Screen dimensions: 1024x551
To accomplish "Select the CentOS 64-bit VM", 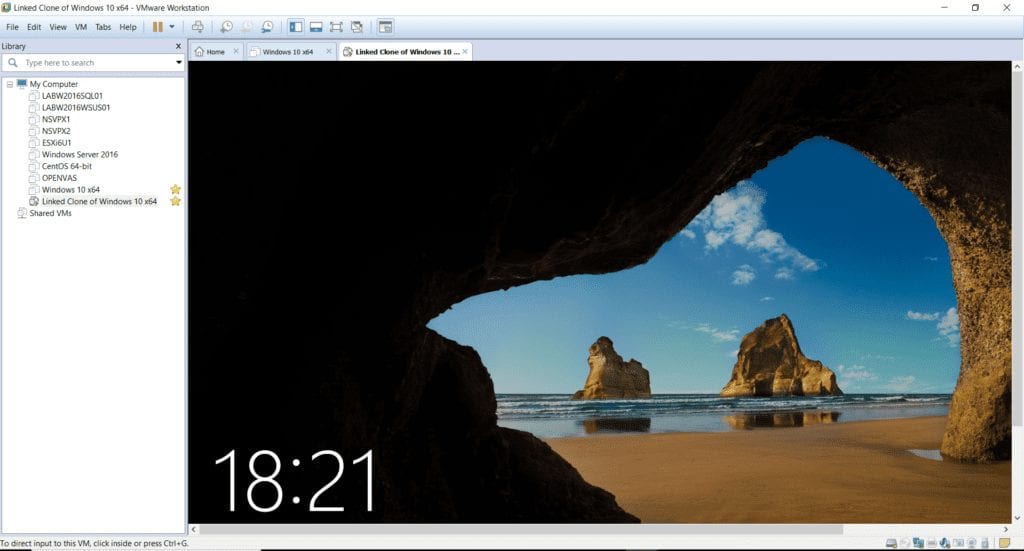I will point(67,166).
